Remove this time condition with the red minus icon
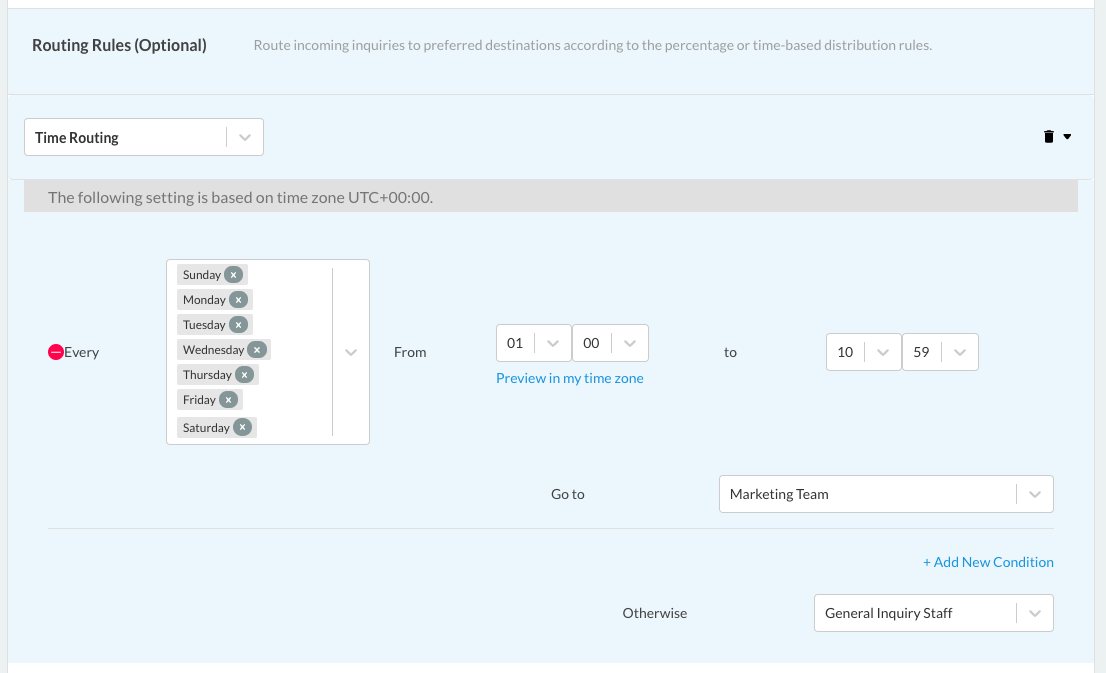 click(x=56, y=352)
